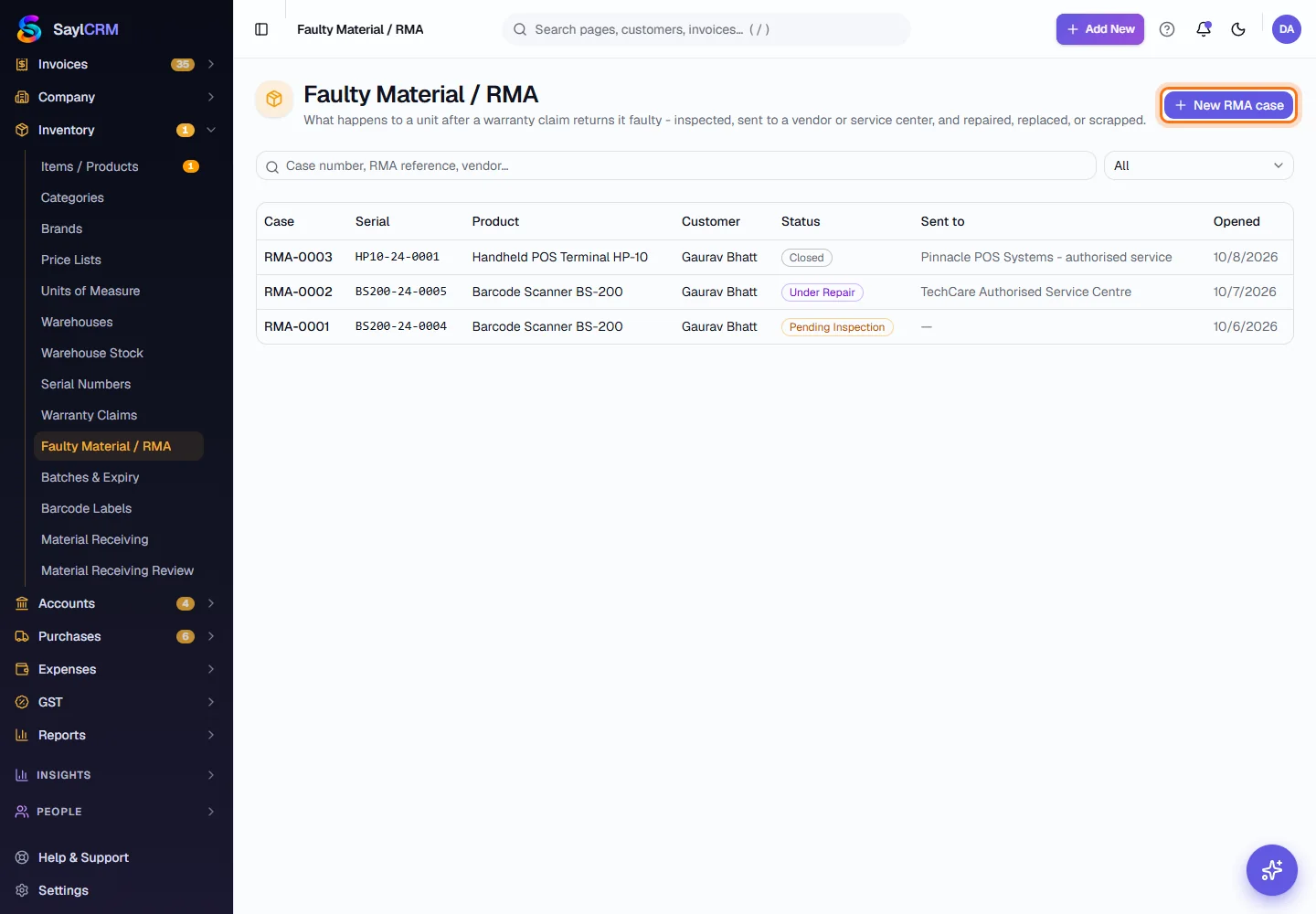Image resolution: width=1316 pixels, height=914 pixels.
Task: Open Warehouse Stock in sidebar
Action: click(x=119, y=353)
